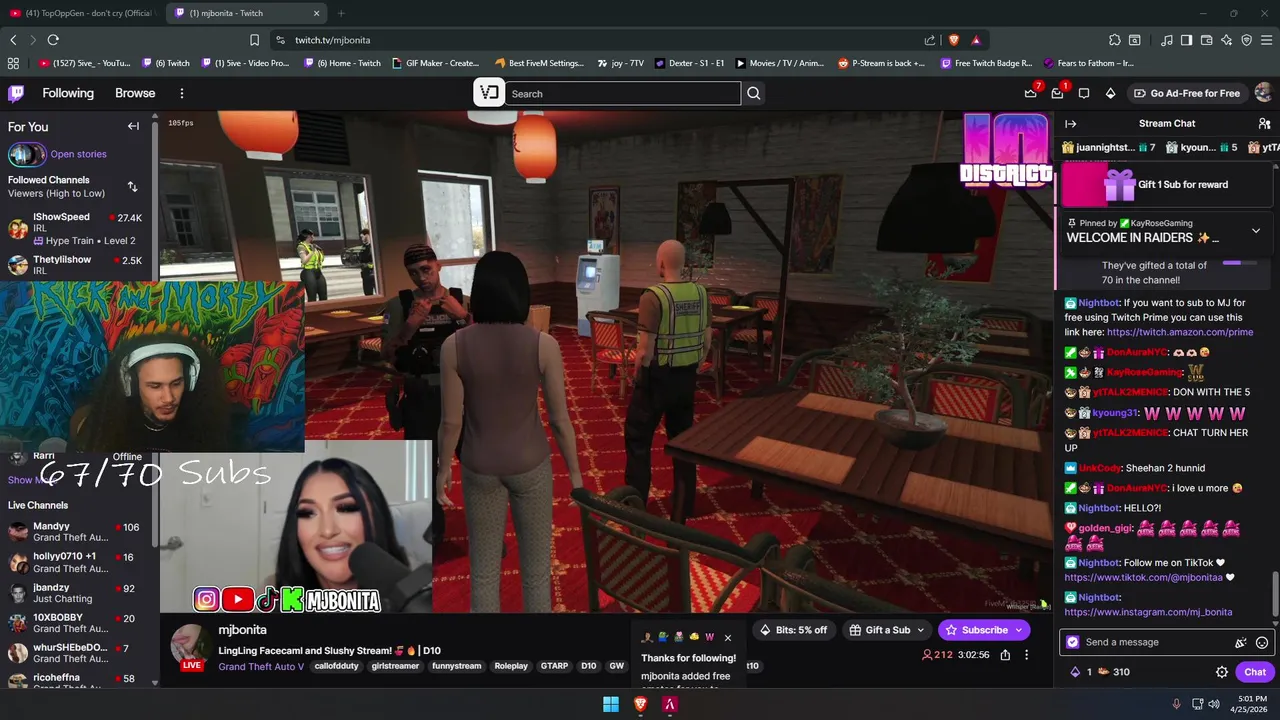Open bookmark '(6) Home - Twitch'
The width and height of the screenshot is (1280, 720).
pos(342,63)
